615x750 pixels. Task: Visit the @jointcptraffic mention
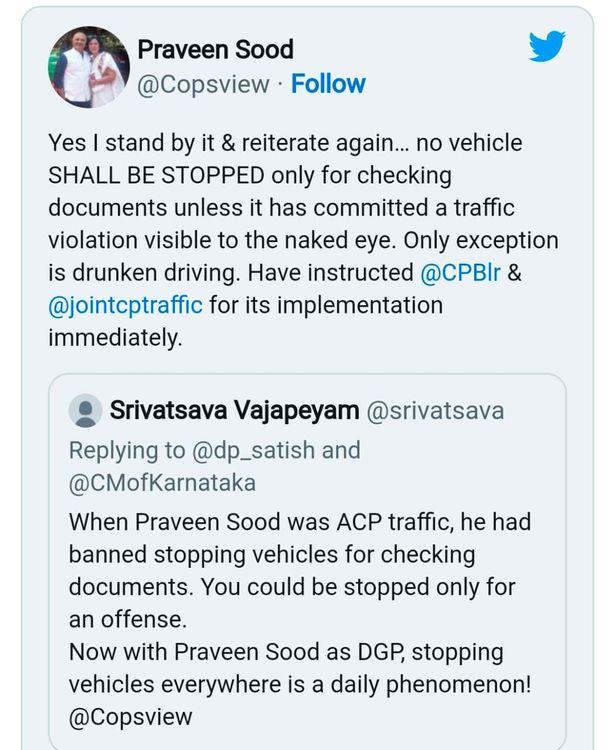coord(125,304)
